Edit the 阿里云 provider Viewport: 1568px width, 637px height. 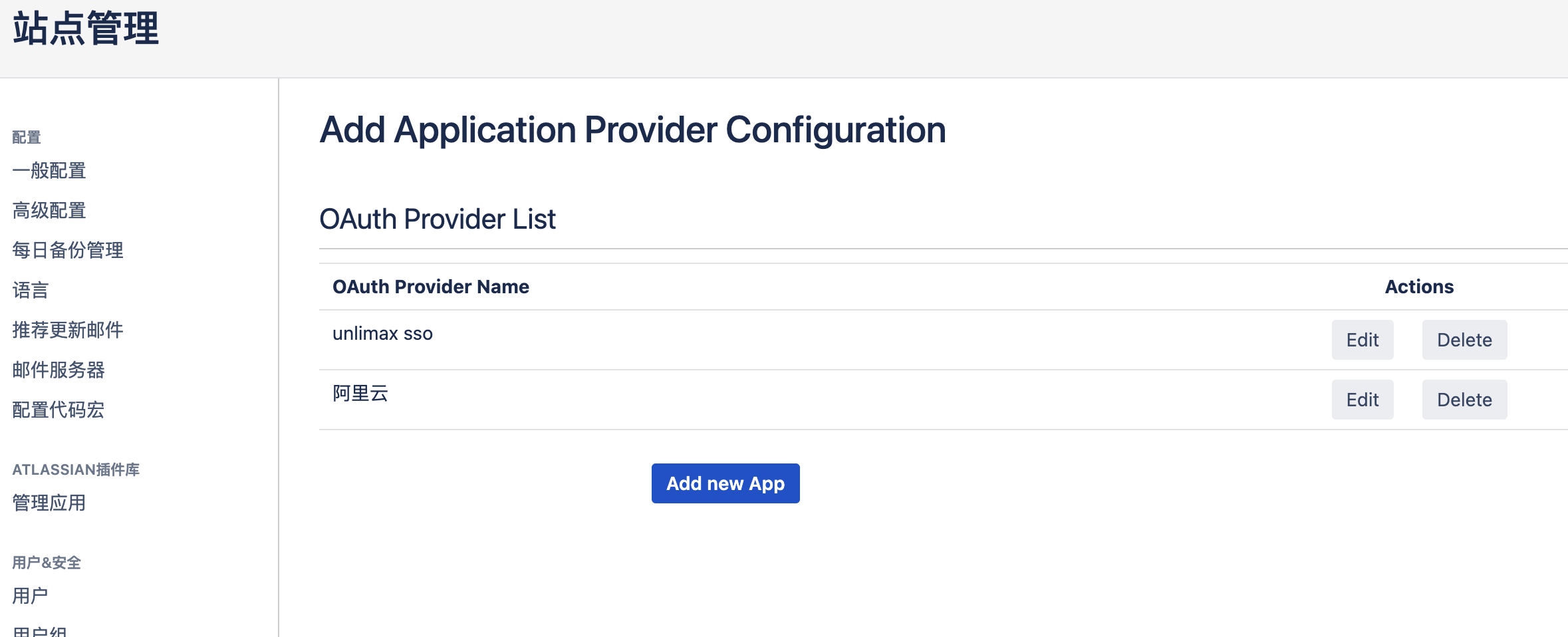1362,400
